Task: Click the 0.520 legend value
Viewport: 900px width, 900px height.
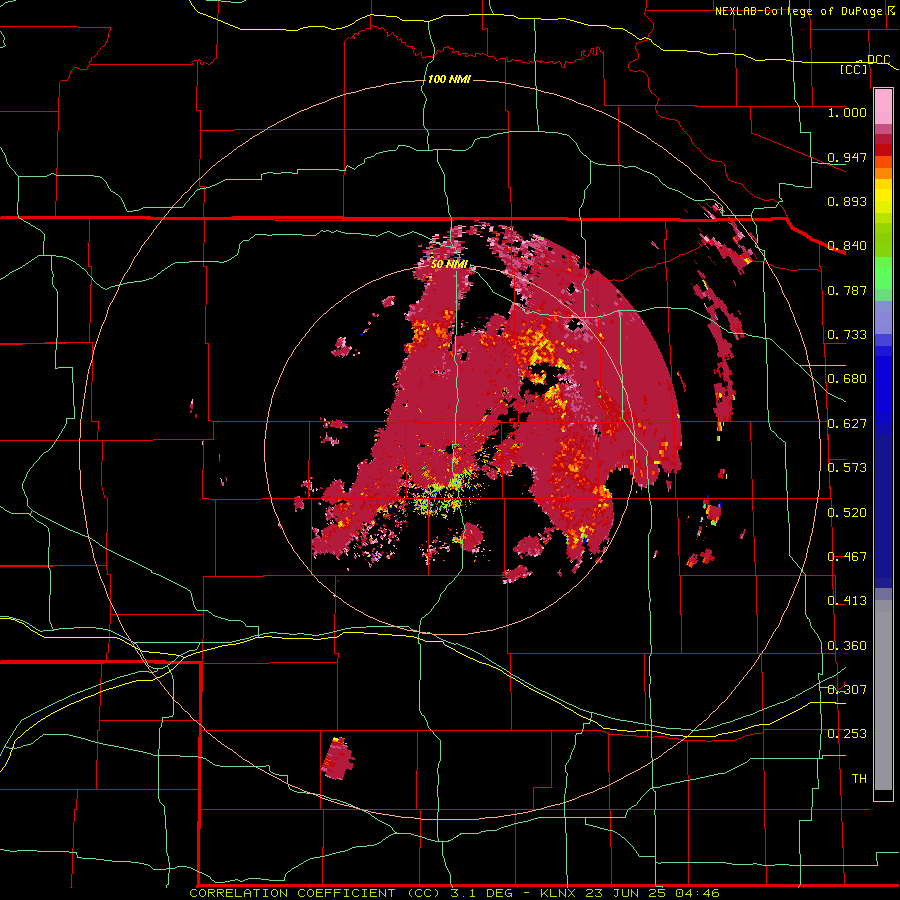Action: click(847, 513)
